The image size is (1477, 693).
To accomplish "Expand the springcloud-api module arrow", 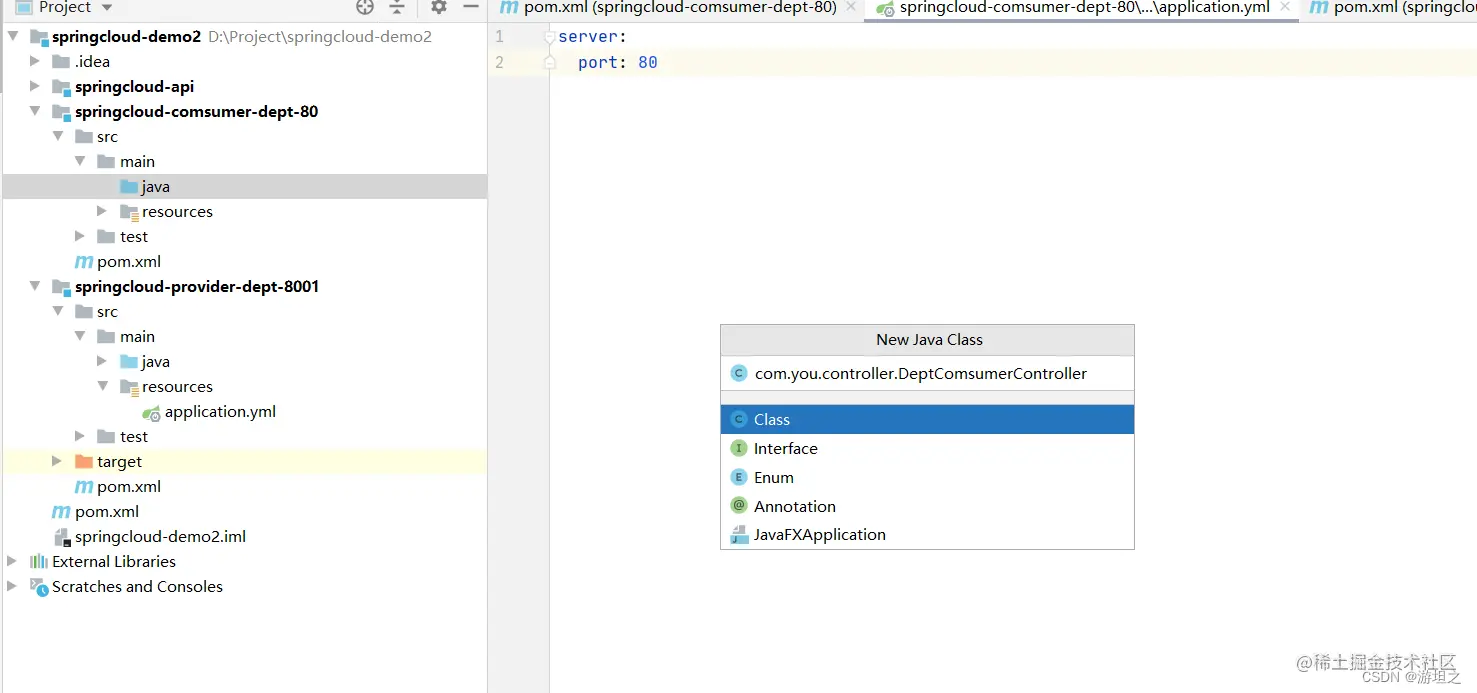I will point(35,87).
